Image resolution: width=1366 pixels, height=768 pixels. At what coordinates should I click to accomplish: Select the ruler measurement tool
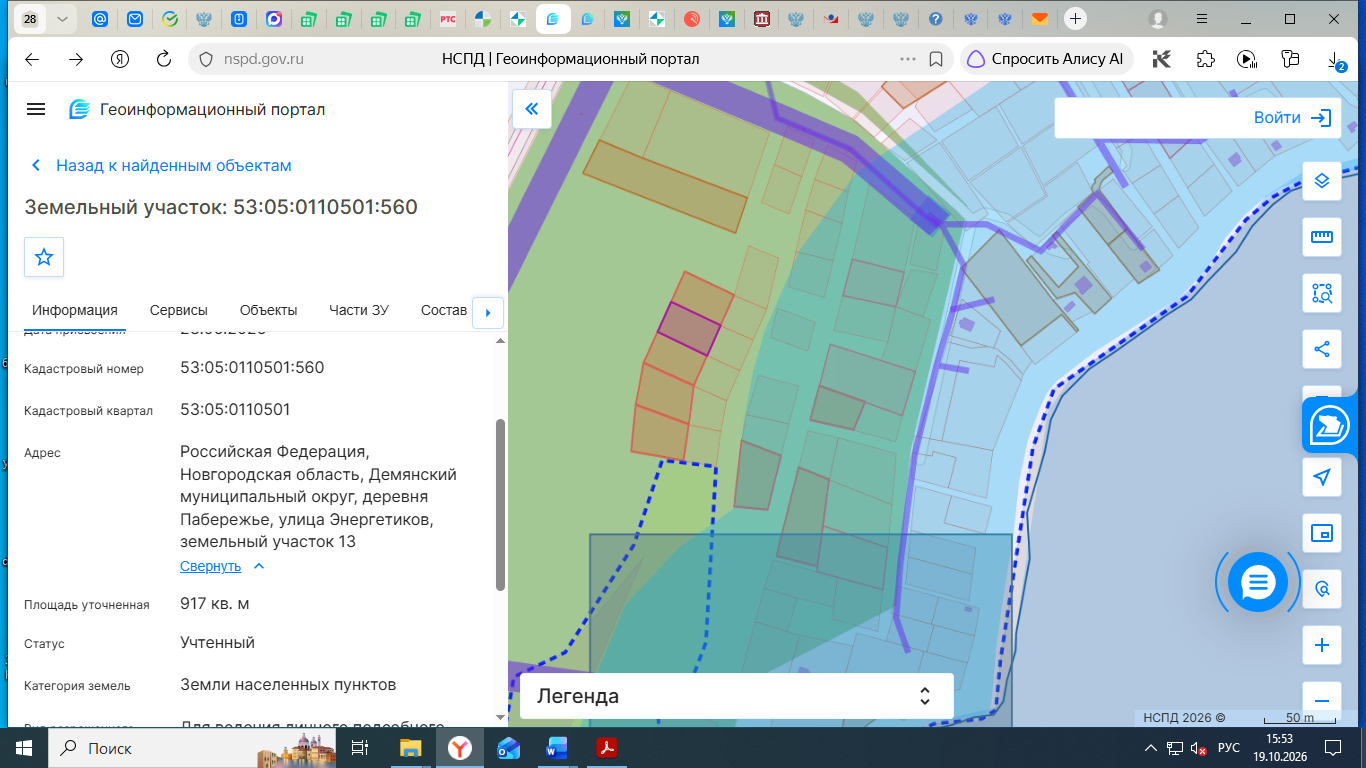[x=1322, y=237]
